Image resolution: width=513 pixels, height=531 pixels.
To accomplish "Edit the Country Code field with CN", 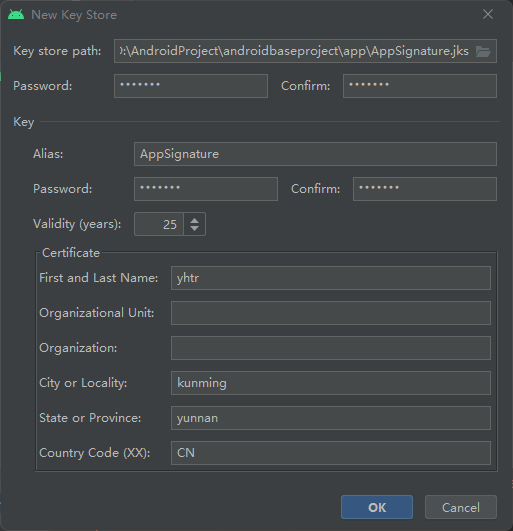I will (x=331, y=453).
